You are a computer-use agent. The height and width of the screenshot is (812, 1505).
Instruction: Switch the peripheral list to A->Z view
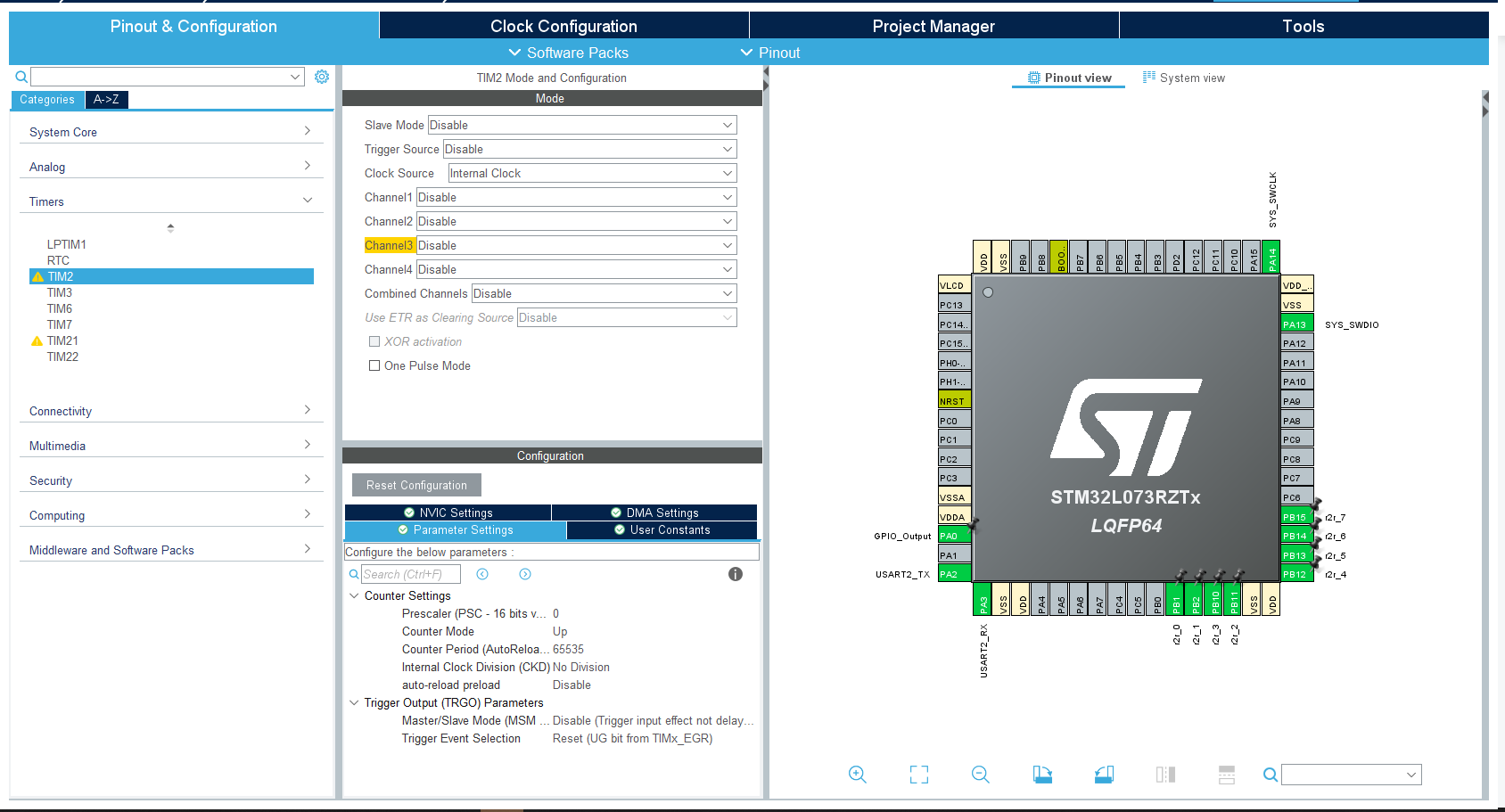[106, 99]
